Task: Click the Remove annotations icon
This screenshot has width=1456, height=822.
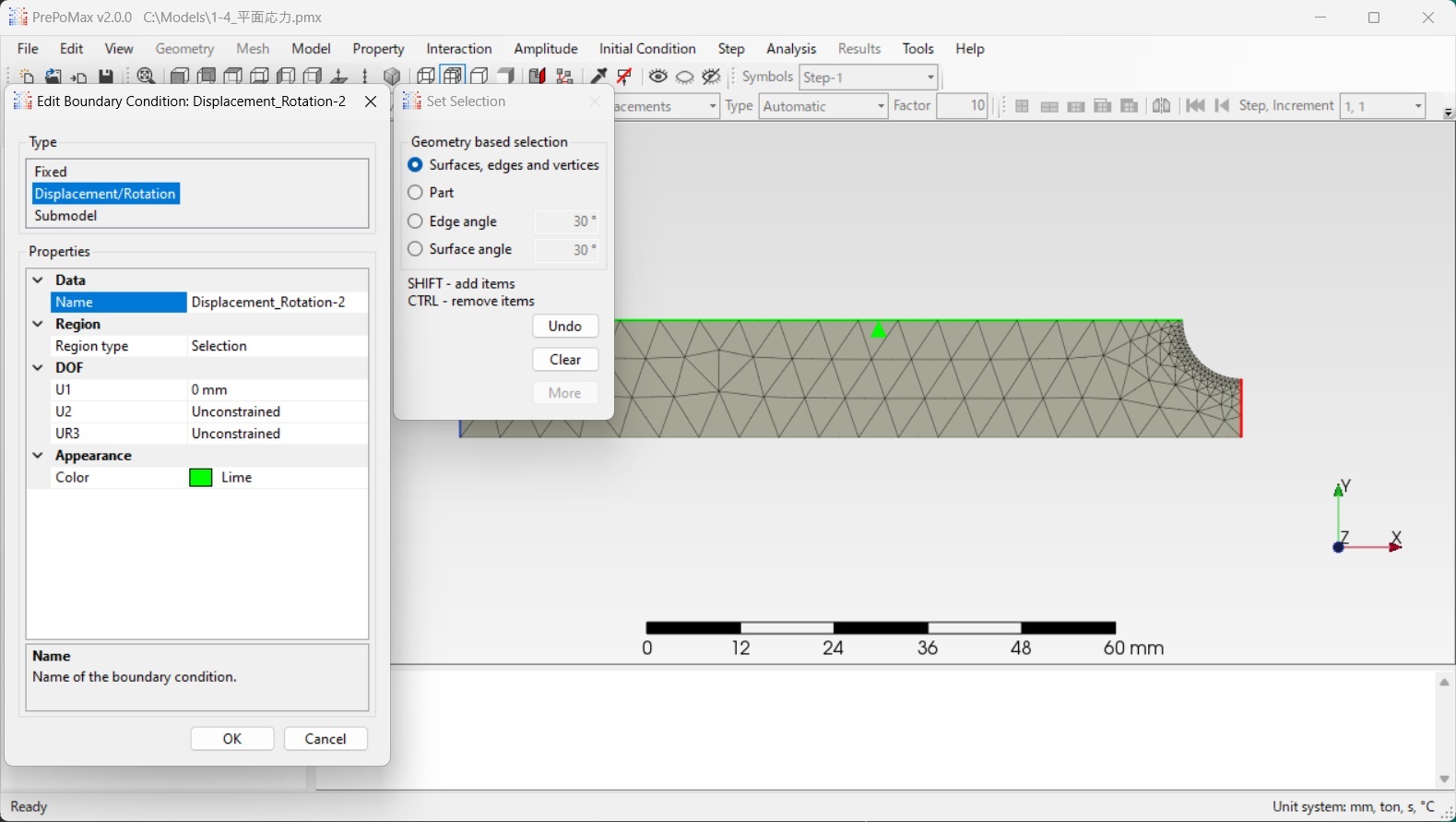Action: click(x=624, y=77)
